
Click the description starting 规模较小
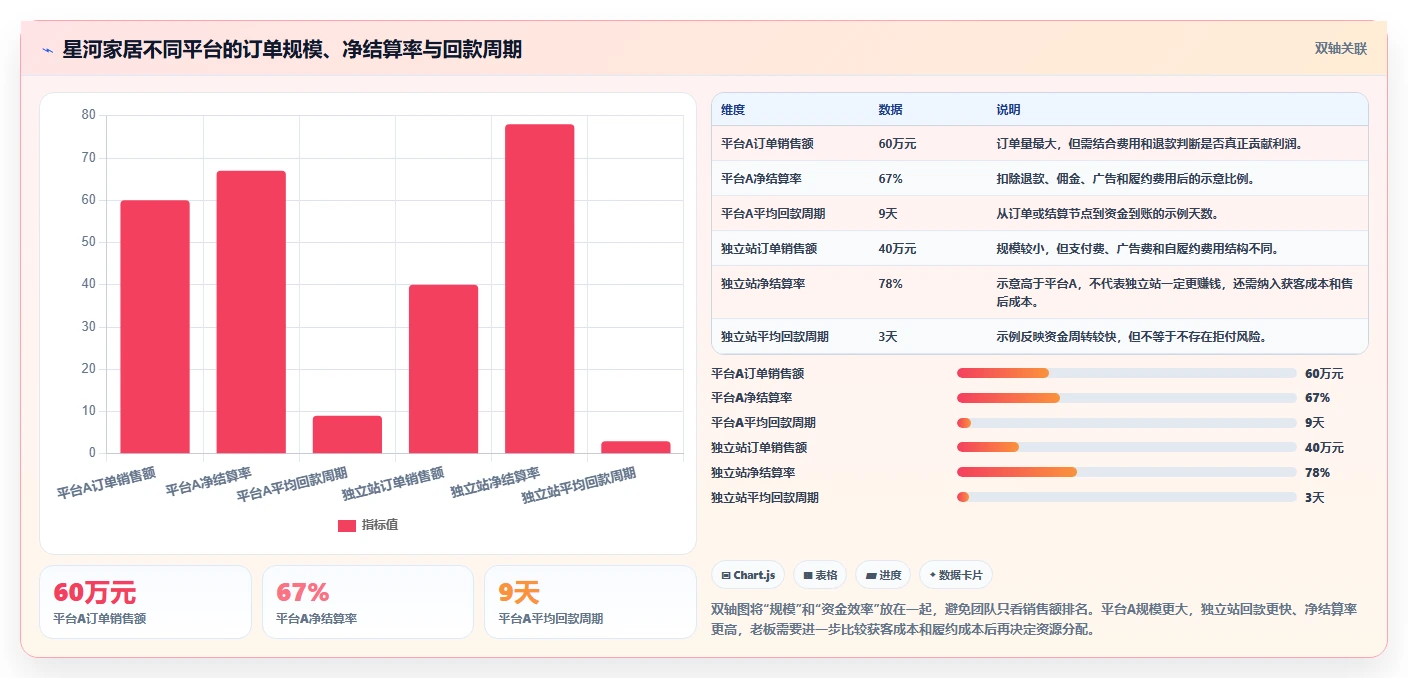tap(1137, 249)
